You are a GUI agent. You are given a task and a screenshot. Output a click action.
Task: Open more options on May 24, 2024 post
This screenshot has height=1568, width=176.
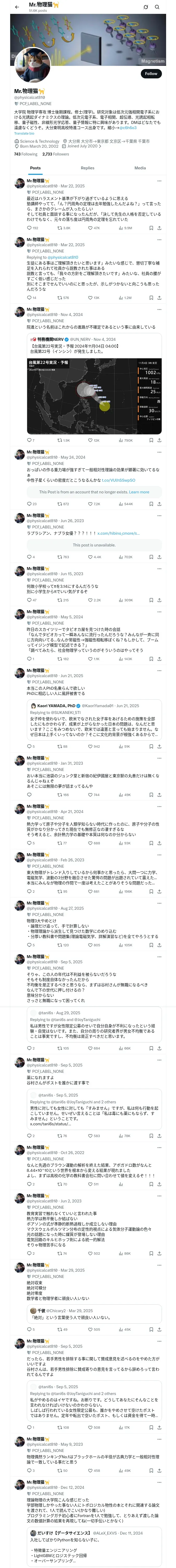click(x=159, y=452)
